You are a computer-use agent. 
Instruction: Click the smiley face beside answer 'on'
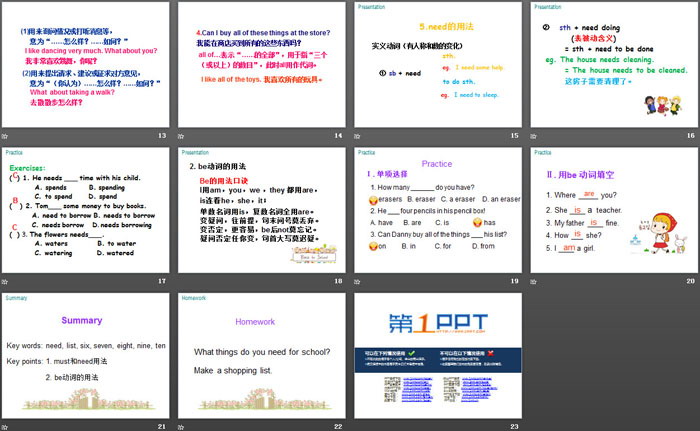pos(373,246)
